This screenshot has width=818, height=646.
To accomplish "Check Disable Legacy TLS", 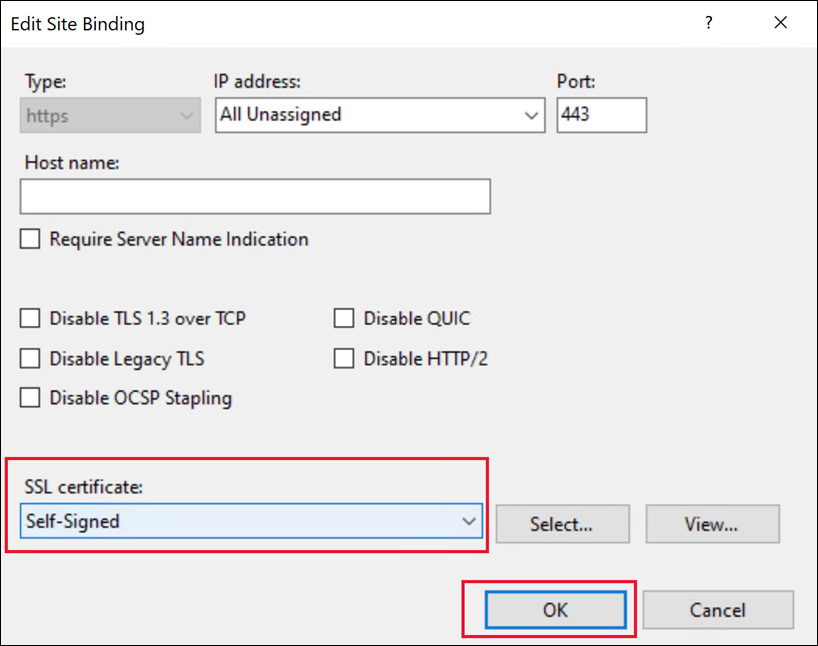I will [x=29, y=358].
